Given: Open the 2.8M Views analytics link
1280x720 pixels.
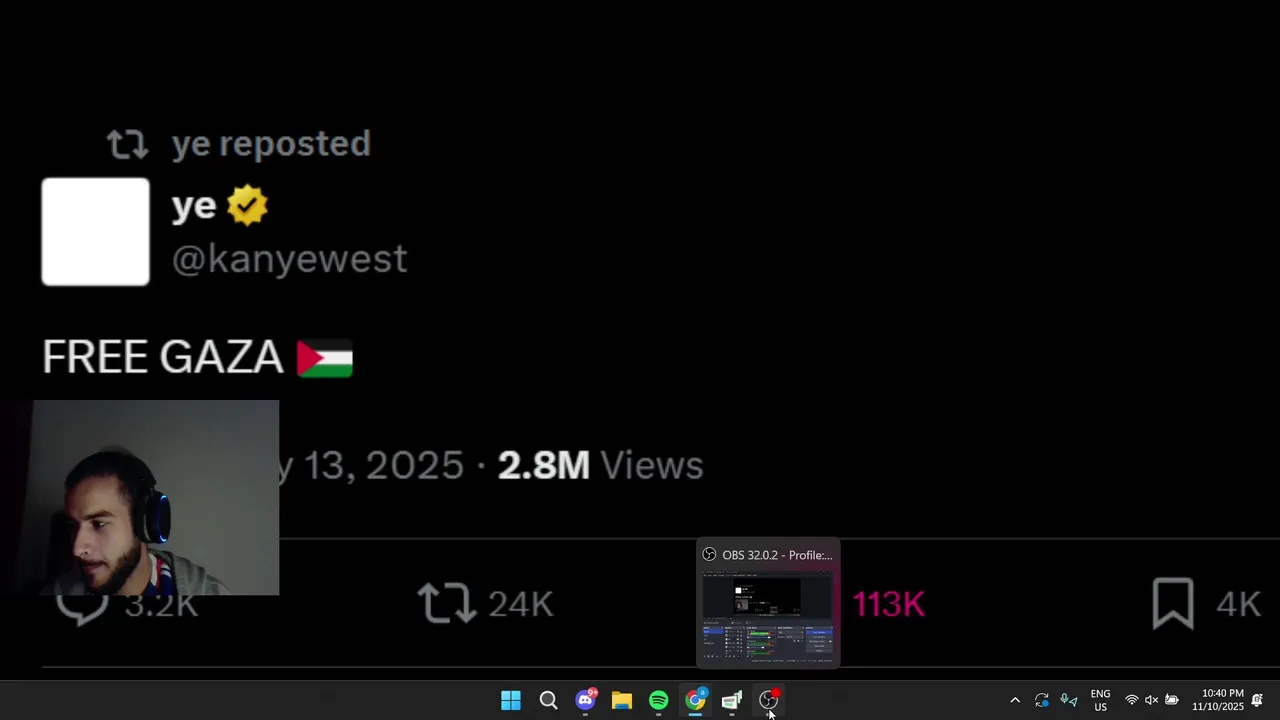Looking at the screenshot, I should pos(601,465).
